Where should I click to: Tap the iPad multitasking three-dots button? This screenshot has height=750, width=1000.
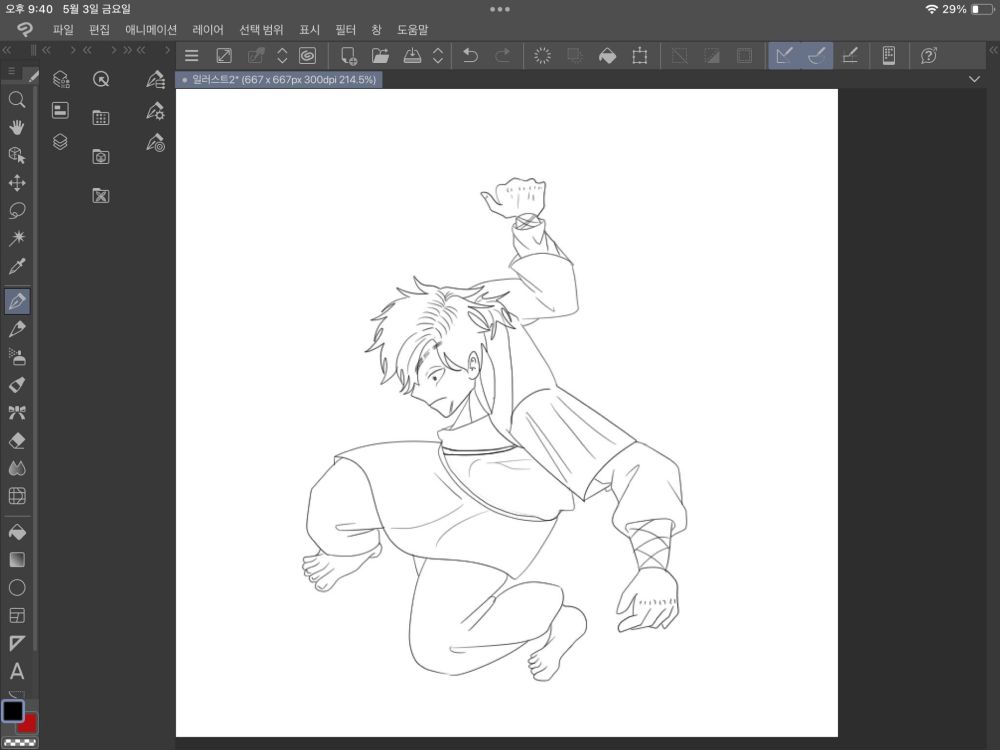[x=499, y=9]
